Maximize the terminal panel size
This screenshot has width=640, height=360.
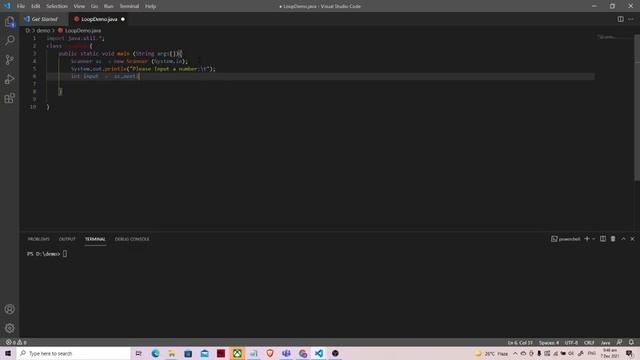[623, 239]
